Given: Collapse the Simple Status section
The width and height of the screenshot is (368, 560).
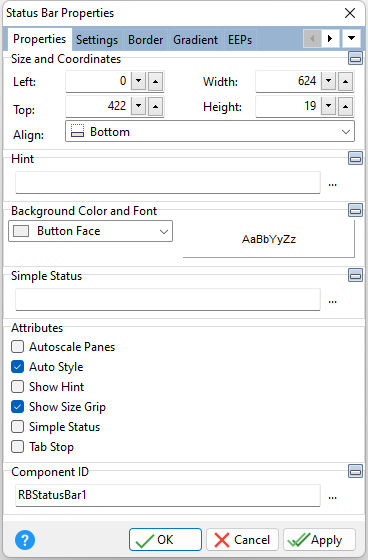Looking at the screenshot, I should click(x=355, y=275).
